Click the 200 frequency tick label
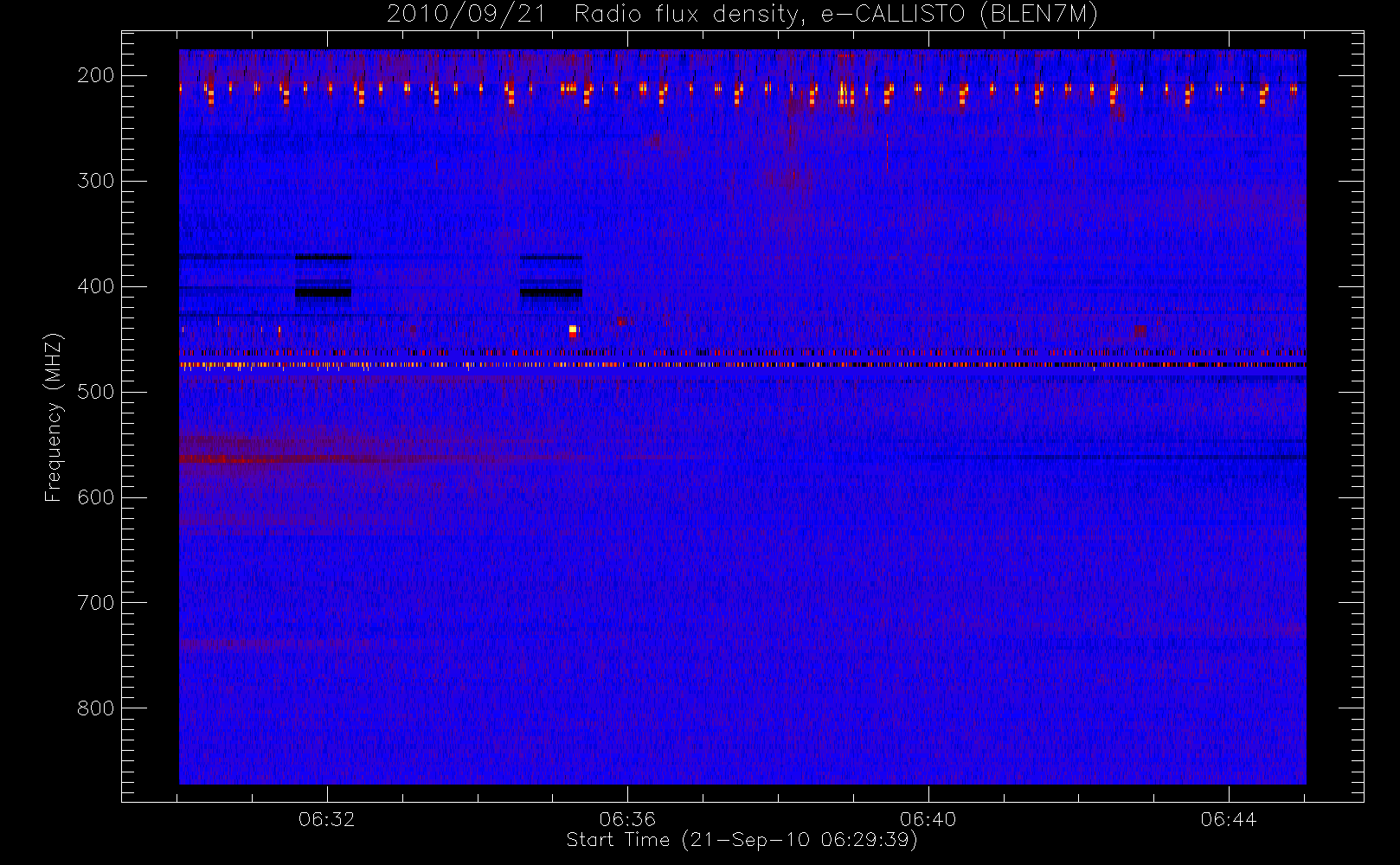 coord(95,75)
